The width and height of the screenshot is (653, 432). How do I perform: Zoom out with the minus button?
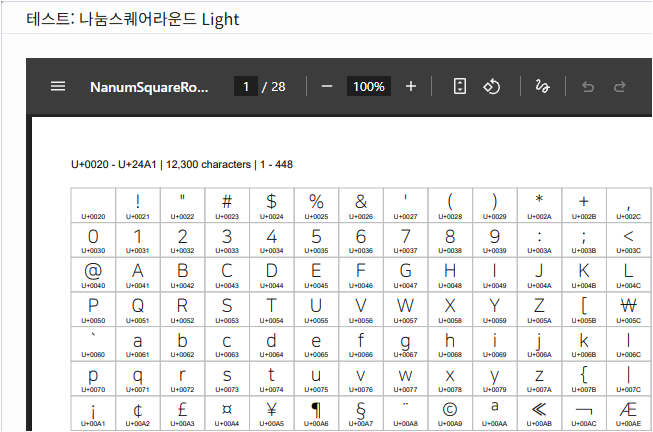tap(327, 87)
